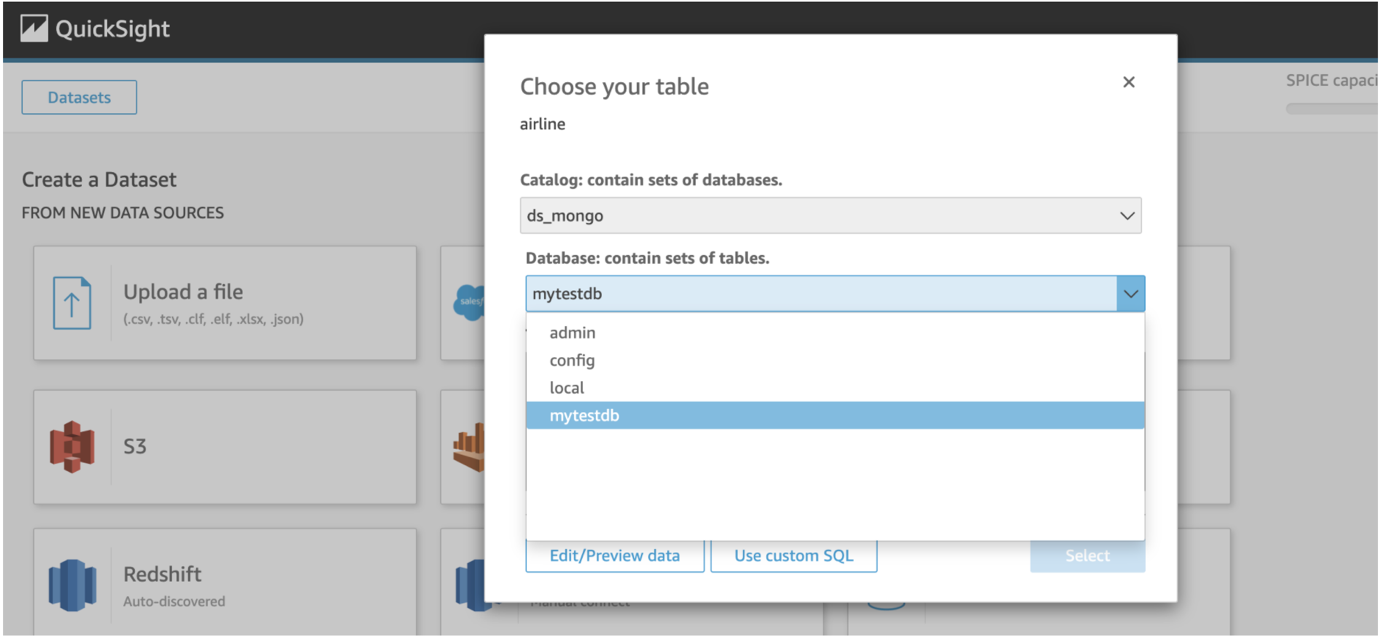Screen dimensions: 1381x642
Task: Click the Upload a file card title
Action: 183,292
